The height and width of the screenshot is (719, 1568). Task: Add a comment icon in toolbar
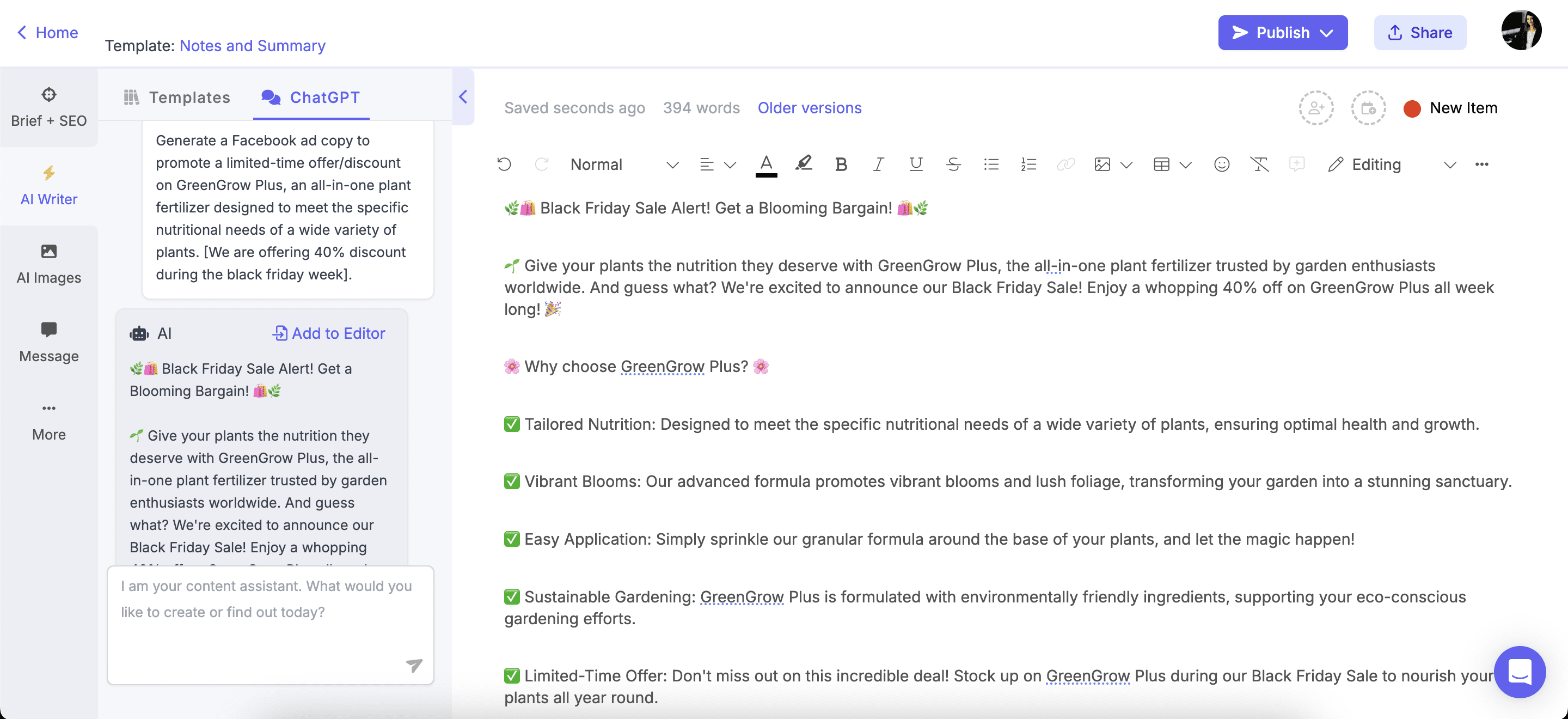(1297, 164)
